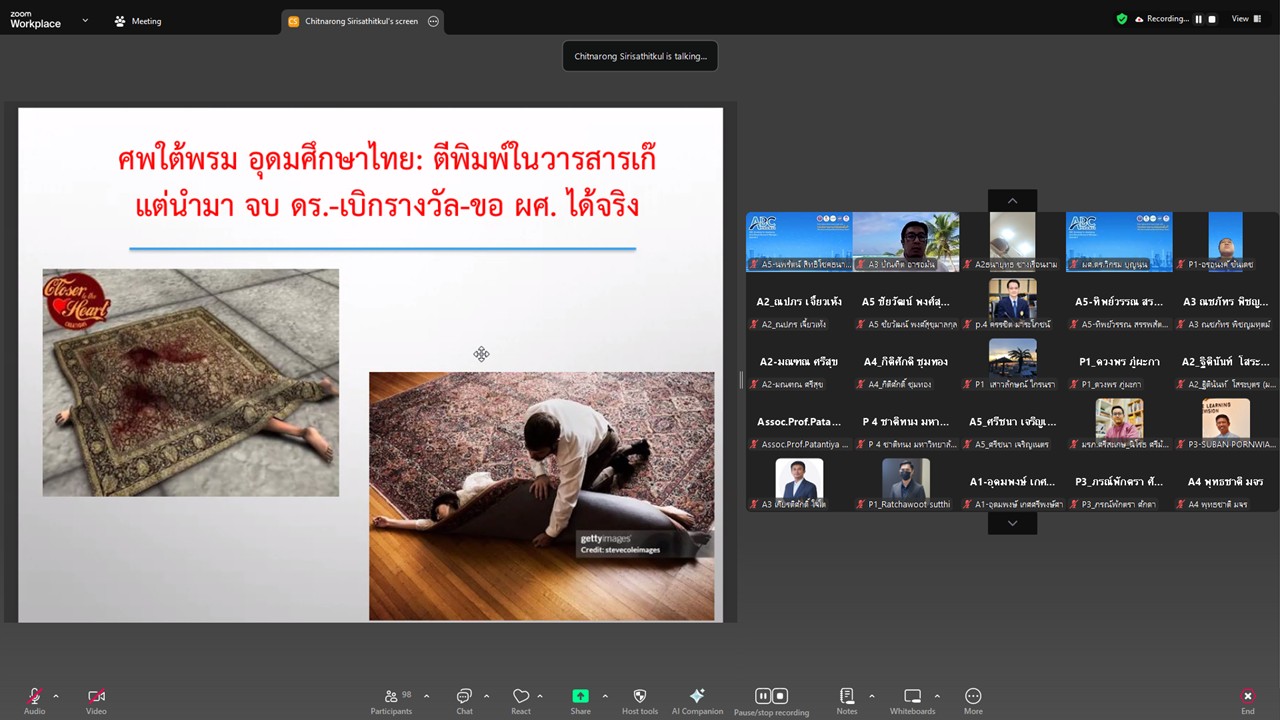1280x720 pixels.
Task: Turn on the camera with Video icon
Action: (96, 696)
